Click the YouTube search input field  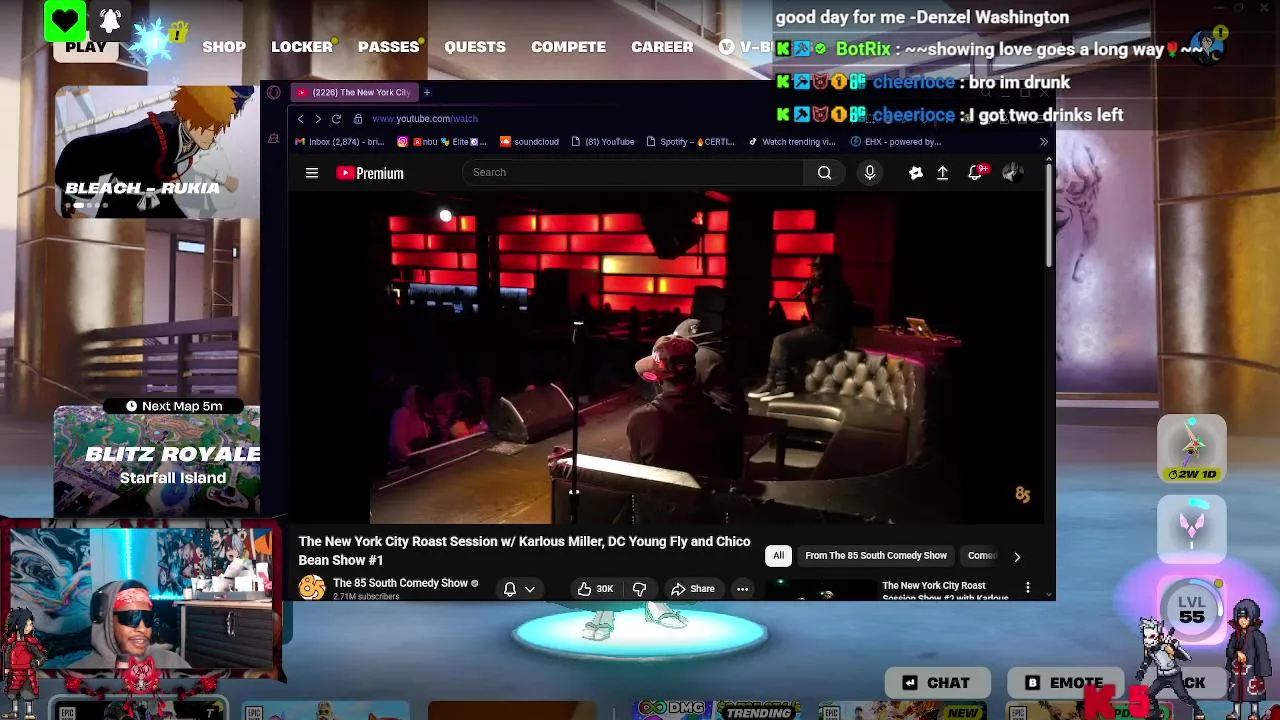point(633,172)
